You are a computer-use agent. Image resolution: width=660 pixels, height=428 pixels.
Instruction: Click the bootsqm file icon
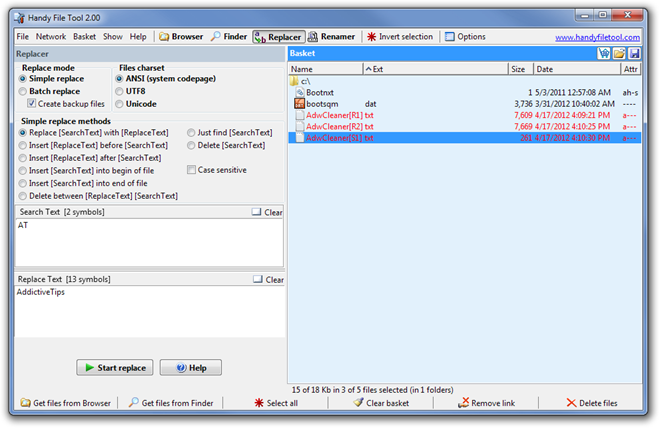click(299, 104)
